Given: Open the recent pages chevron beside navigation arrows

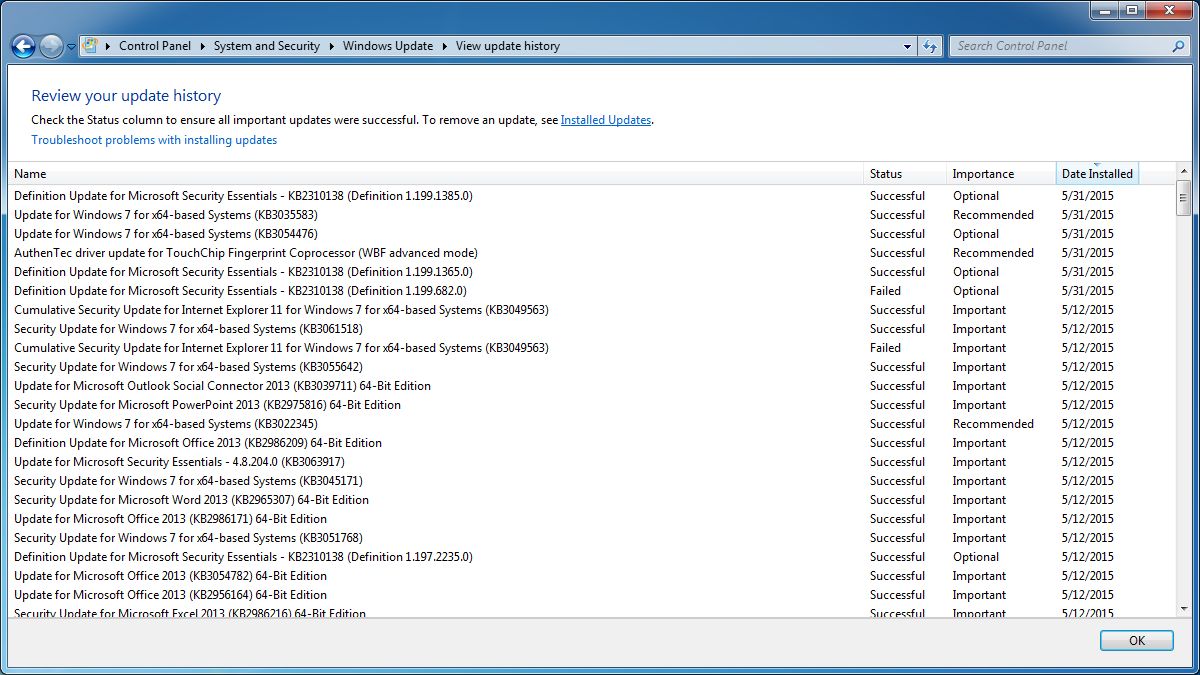Looking at the screenshot, I should 69,45.
